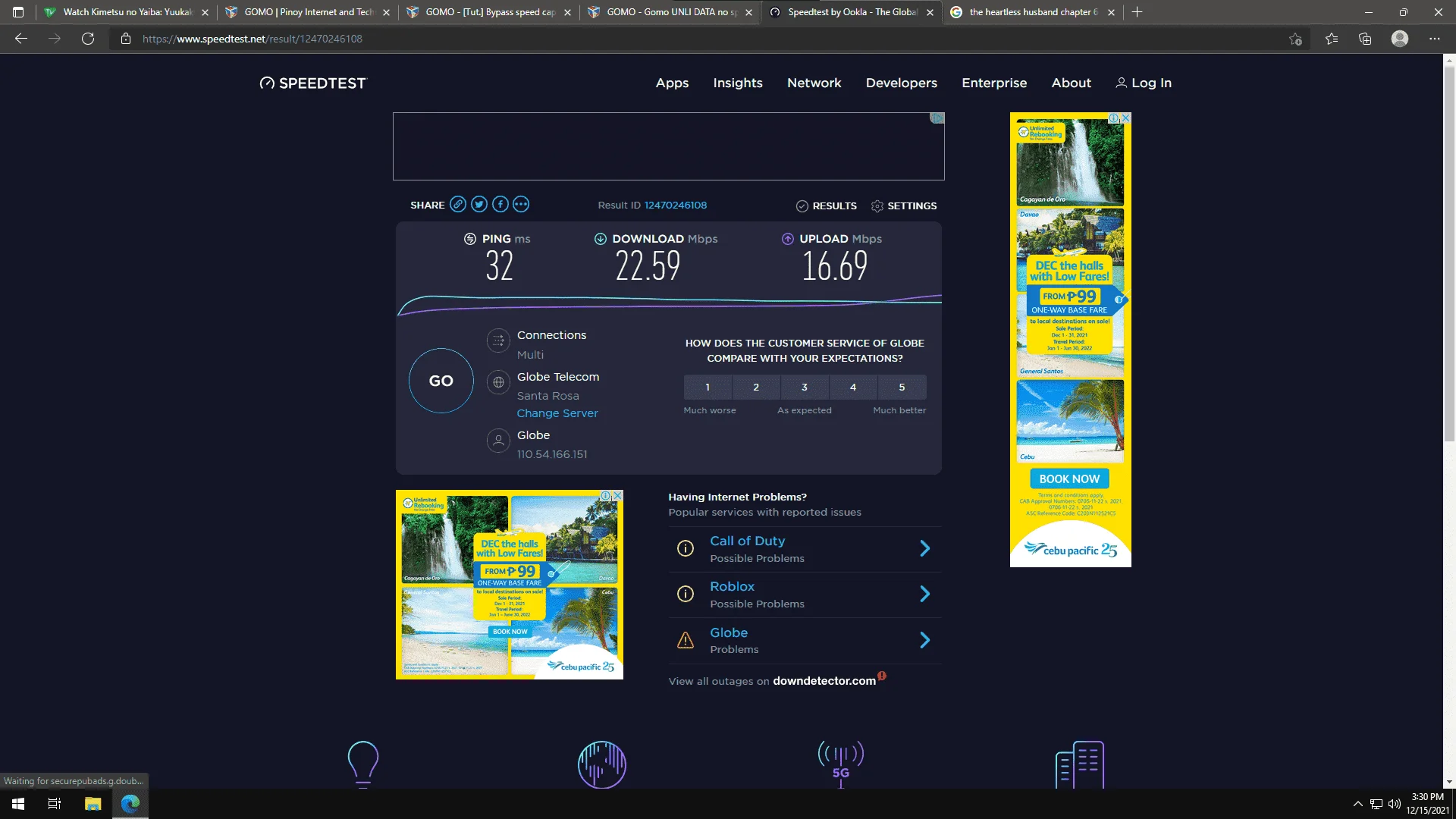Open the Network menu
Image resolution: width=1456 pixels, height=819 pixels.
coord(814,83)
